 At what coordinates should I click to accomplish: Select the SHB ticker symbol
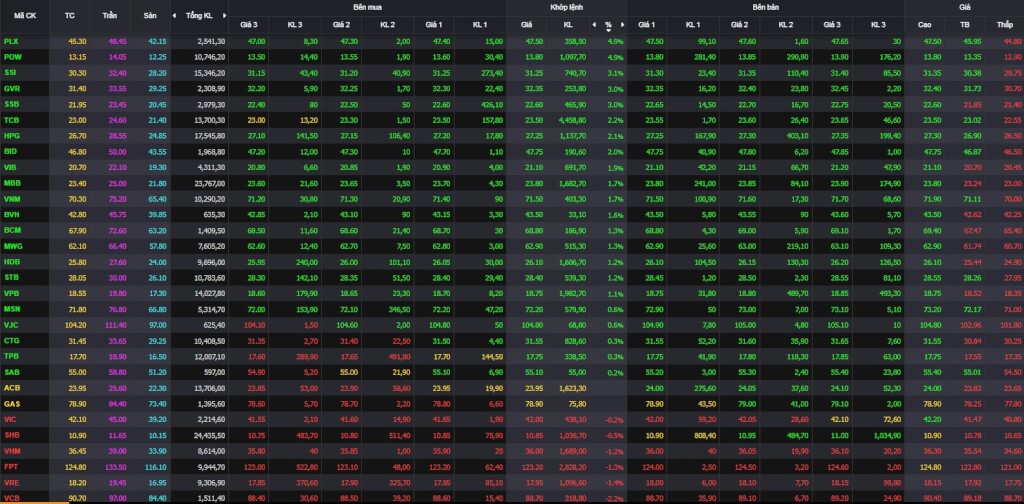pyautogui.click(x=12, y=435)
